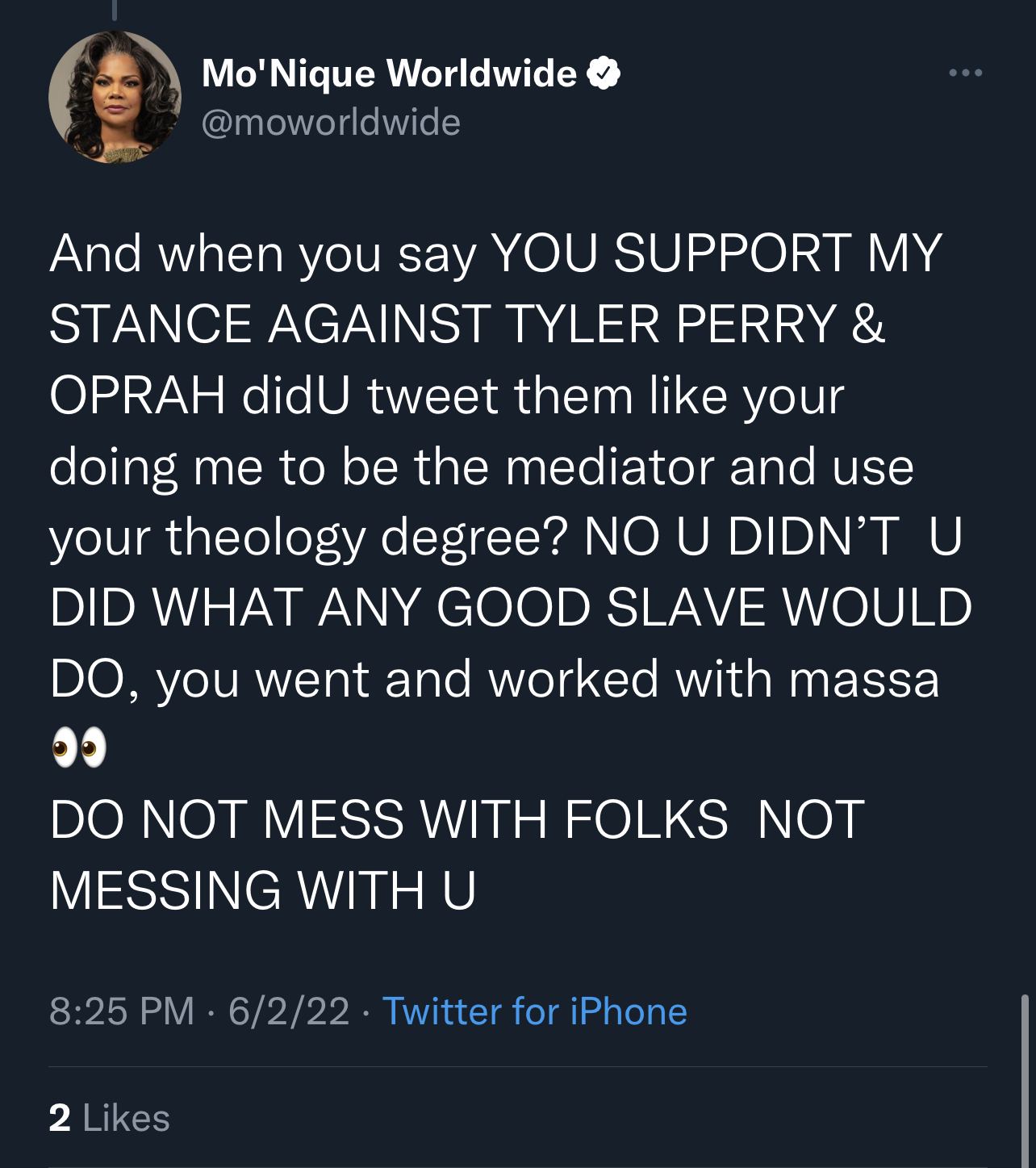Tap the 8:25 PM timestamp
The width and height of the screenshot is (1036, 1168).
click(x=122, y=1011)
